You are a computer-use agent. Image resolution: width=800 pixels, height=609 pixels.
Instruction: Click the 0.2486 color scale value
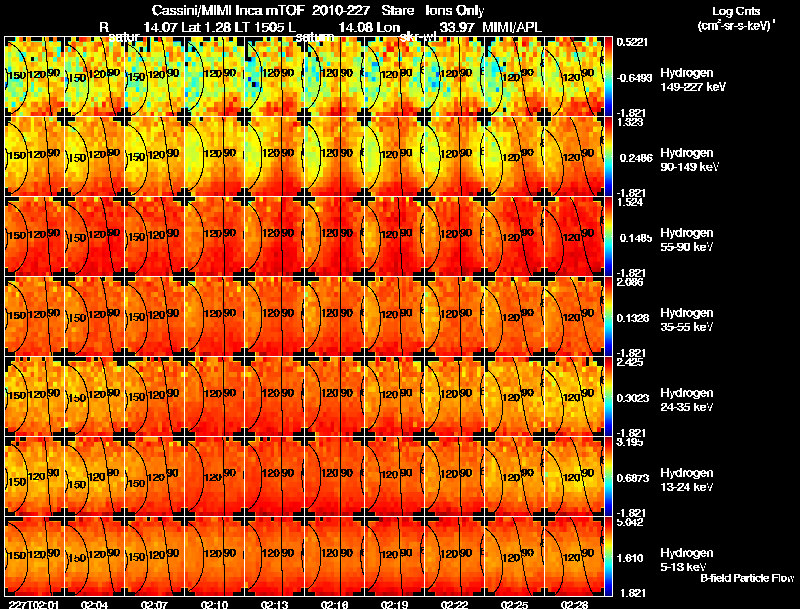pyautogui.click(x=634, y=158)
